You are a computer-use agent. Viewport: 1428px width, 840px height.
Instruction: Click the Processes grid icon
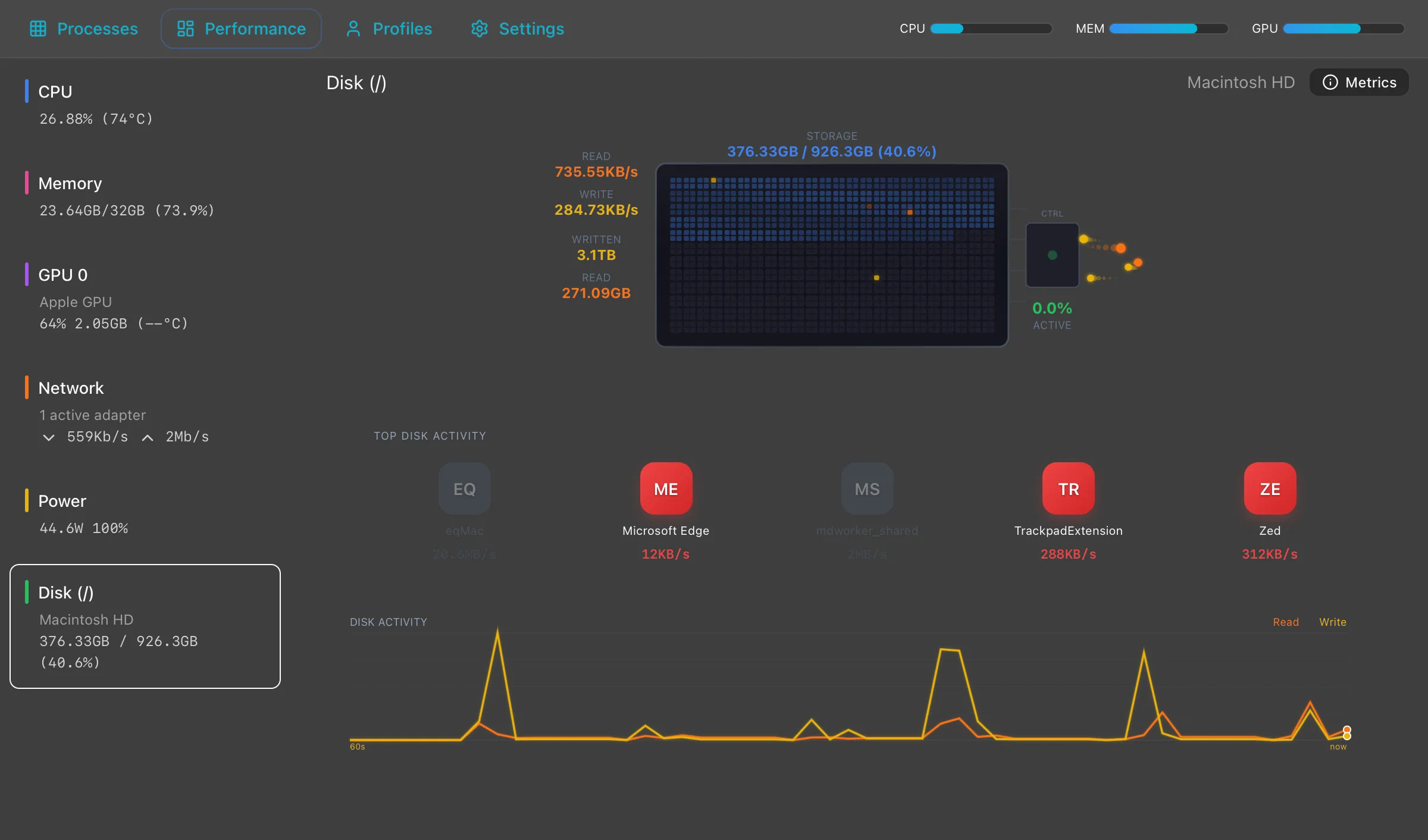tap(38, 28)
